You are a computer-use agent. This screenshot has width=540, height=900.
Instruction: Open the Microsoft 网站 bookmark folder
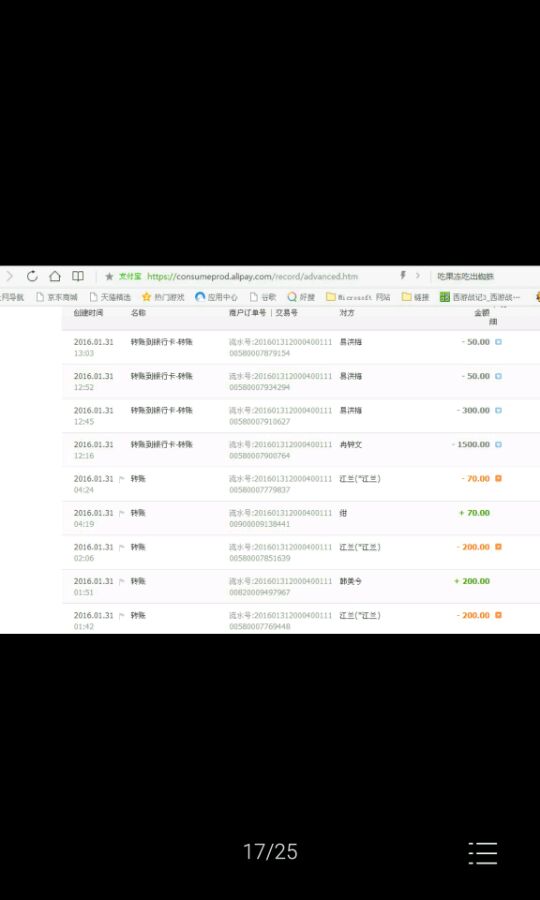tap(358, 297)
